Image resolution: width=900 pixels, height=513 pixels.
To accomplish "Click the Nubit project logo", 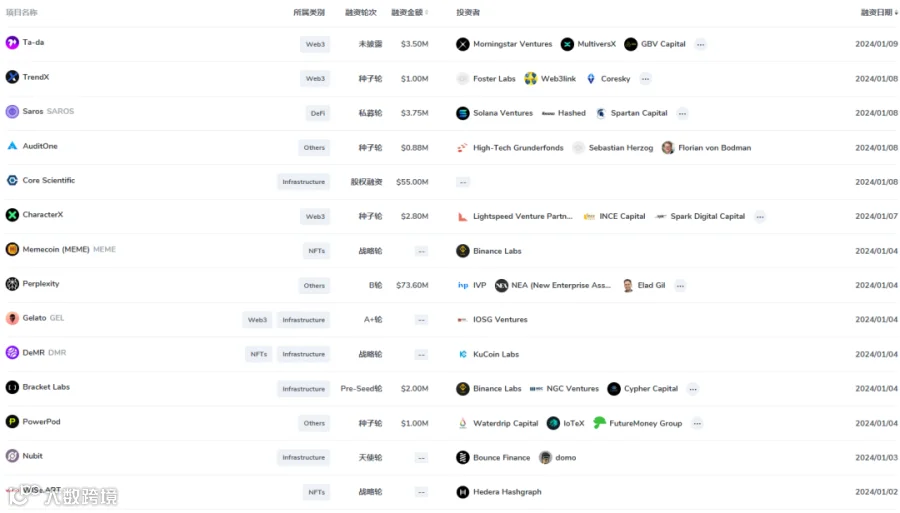I will point(12,456).
